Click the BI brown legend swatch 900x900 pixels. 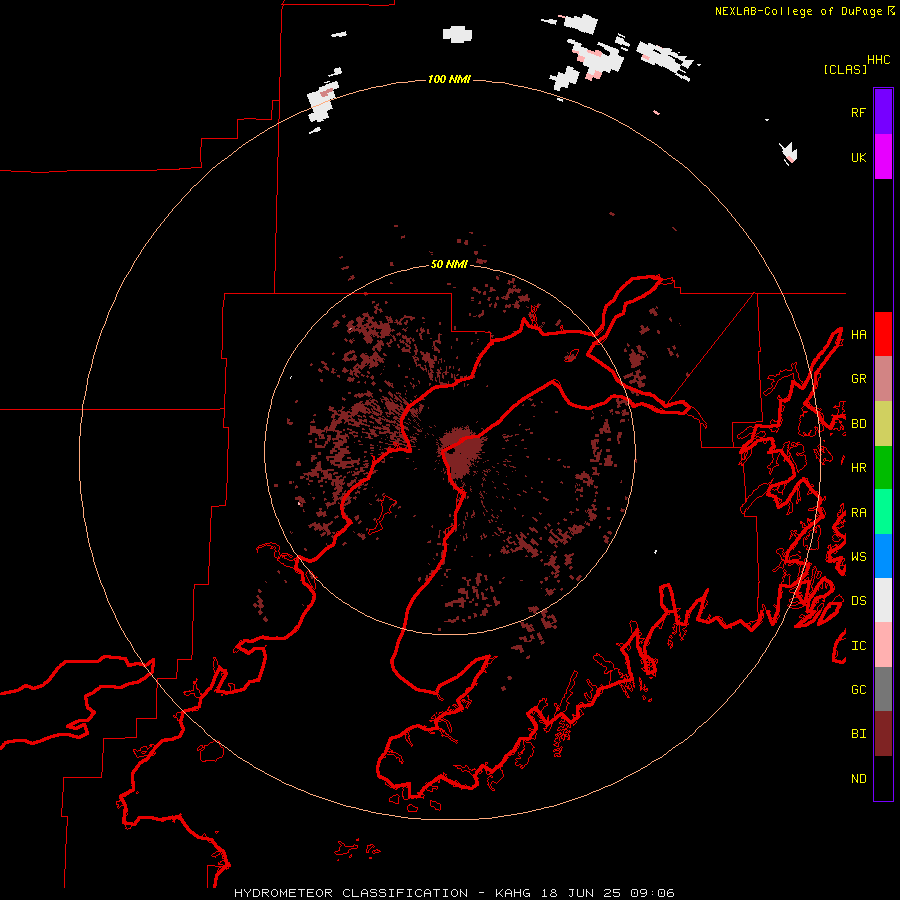point(883,734)
